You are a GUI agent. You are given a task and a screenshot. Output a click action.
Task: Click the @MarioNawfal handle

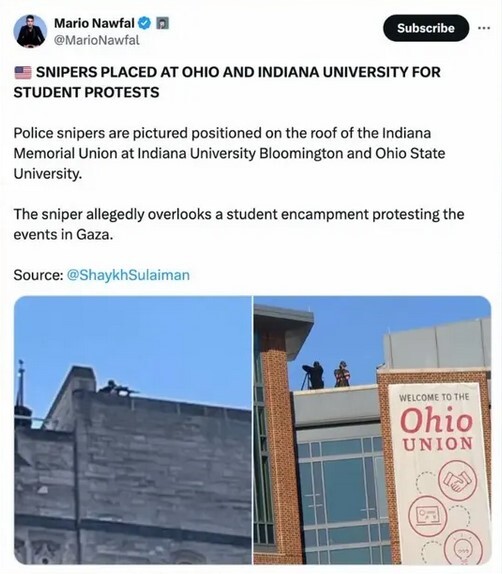click(x=97, y=40)
